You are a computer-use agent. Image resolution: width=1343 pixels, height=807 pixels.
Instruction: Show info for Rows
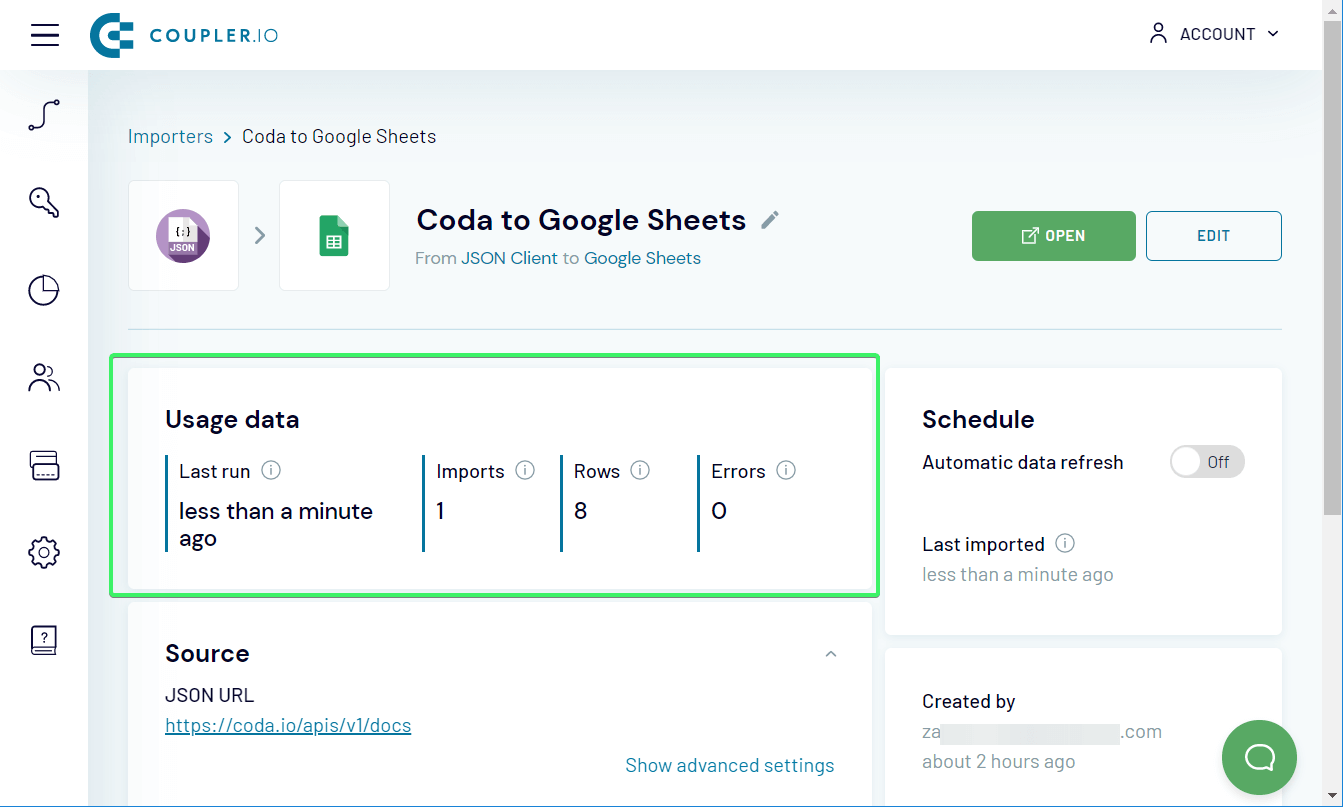coord(640,470)
